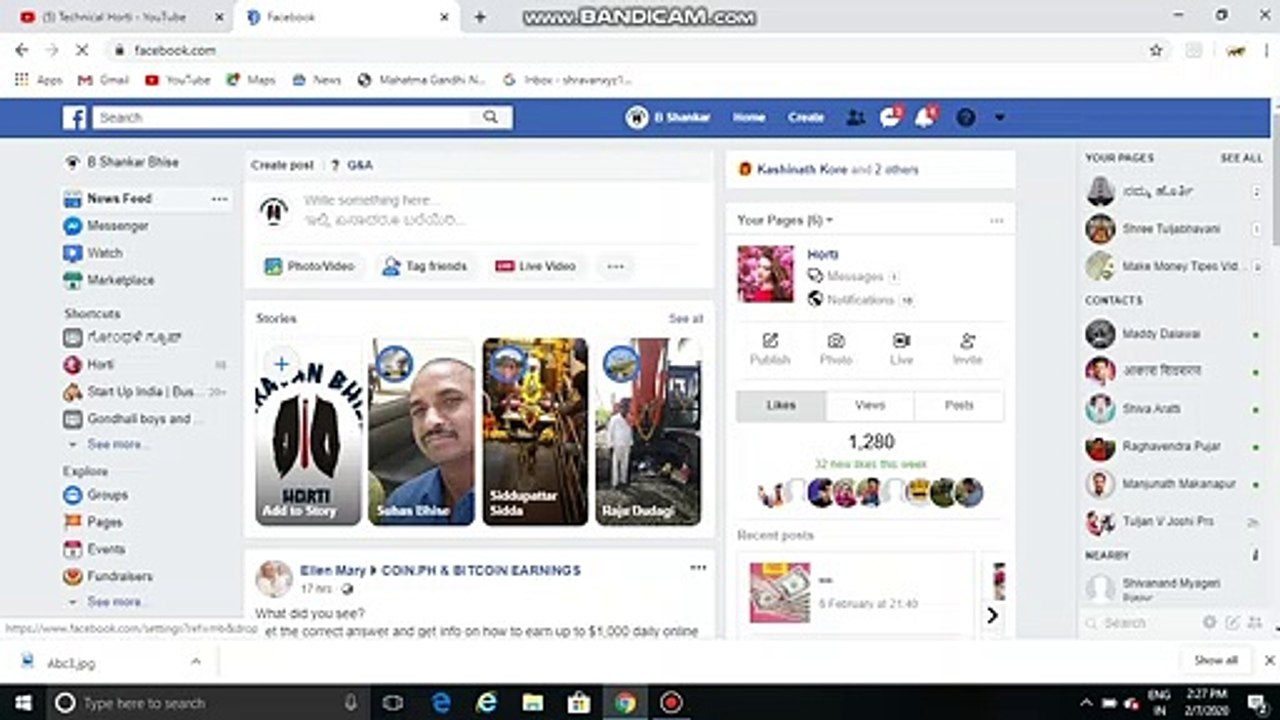This screenshot has width=1280, height=720.
Task: Click the Photo/Video button
Action: (309, 266)
